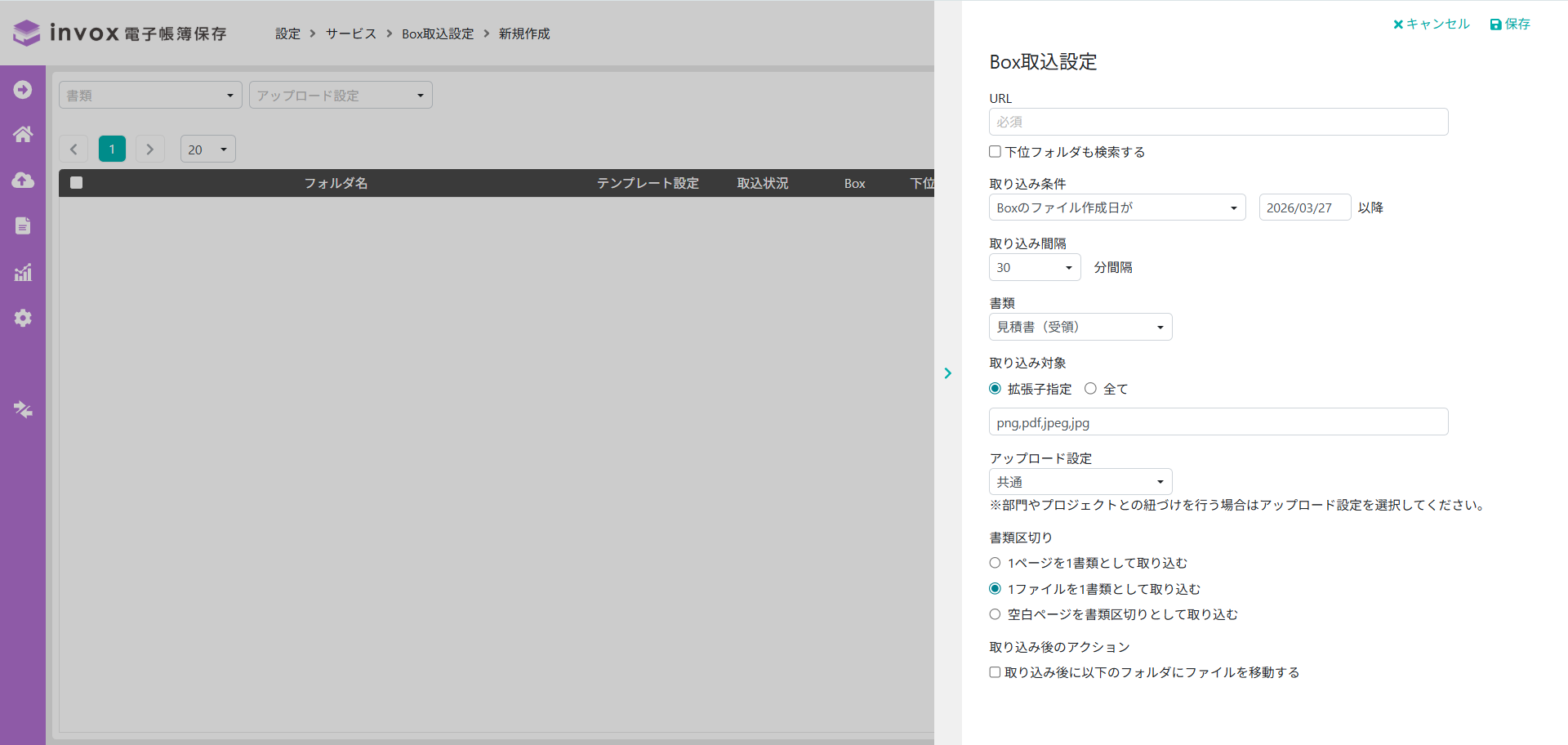Screen dimensions: 1568x745
Task: Select the 全て radio option
Action: [1090, 389]
